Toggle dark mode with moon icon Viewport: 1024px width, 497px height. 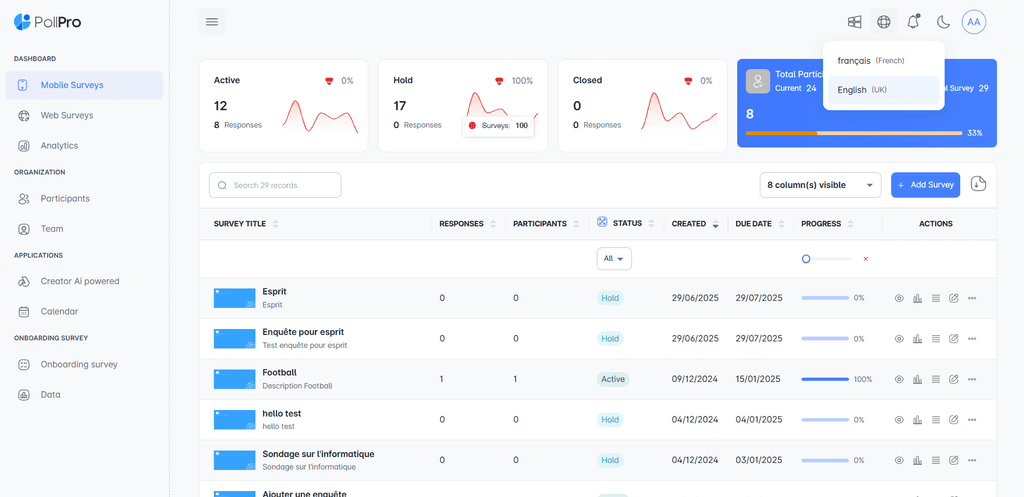(x=943, y=22)
